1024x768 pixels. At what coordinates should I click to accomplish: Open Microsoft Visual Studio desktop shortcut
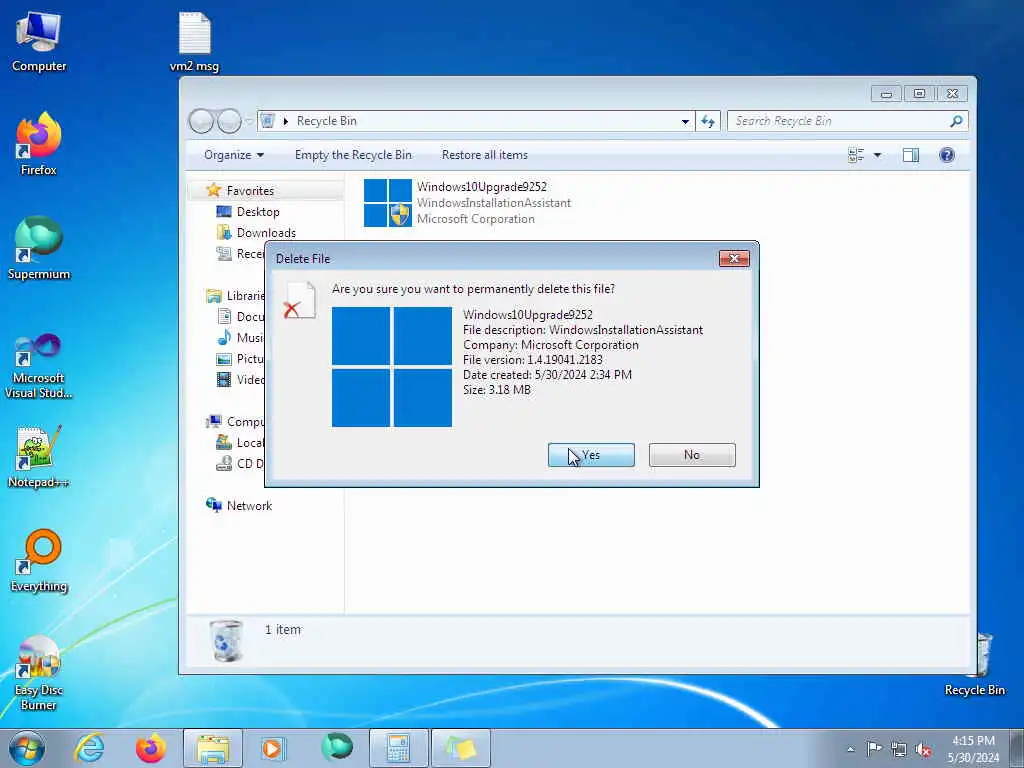coord(39,366)
